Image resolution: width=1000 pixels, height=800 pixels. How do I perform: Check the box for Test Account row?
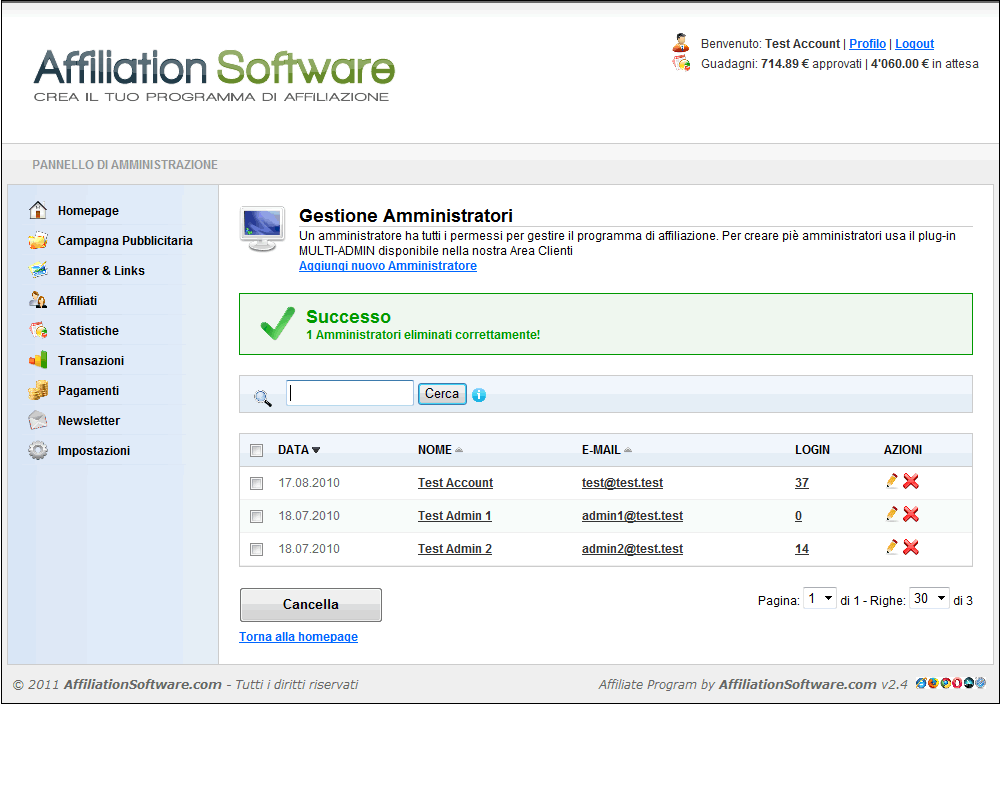pos(256,484)
